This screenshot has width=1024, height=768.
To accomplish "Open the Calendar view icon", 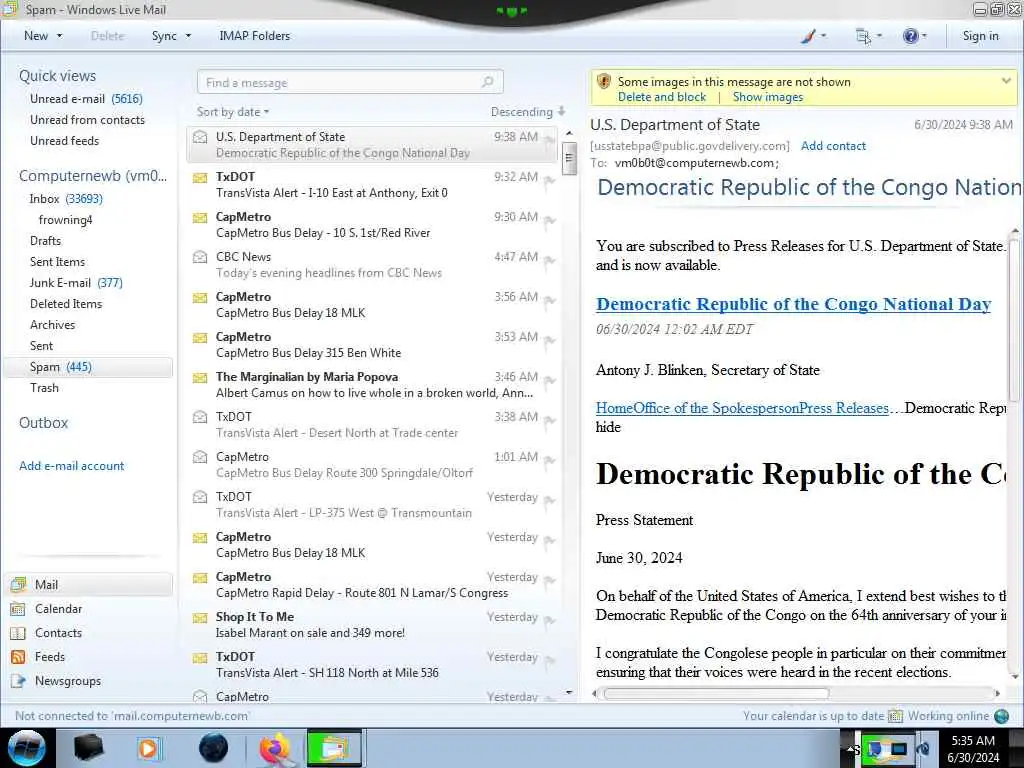I will 18,609.
